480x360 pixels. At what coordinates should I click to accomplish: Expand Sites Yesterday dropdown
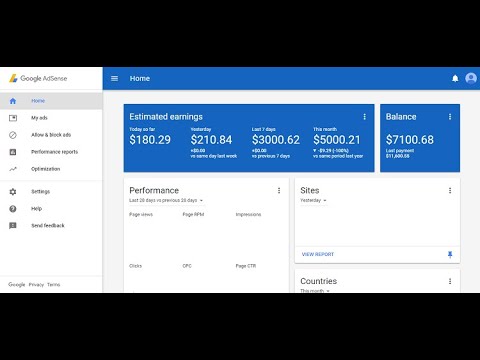pyautogui.click(x=313, y=200)
